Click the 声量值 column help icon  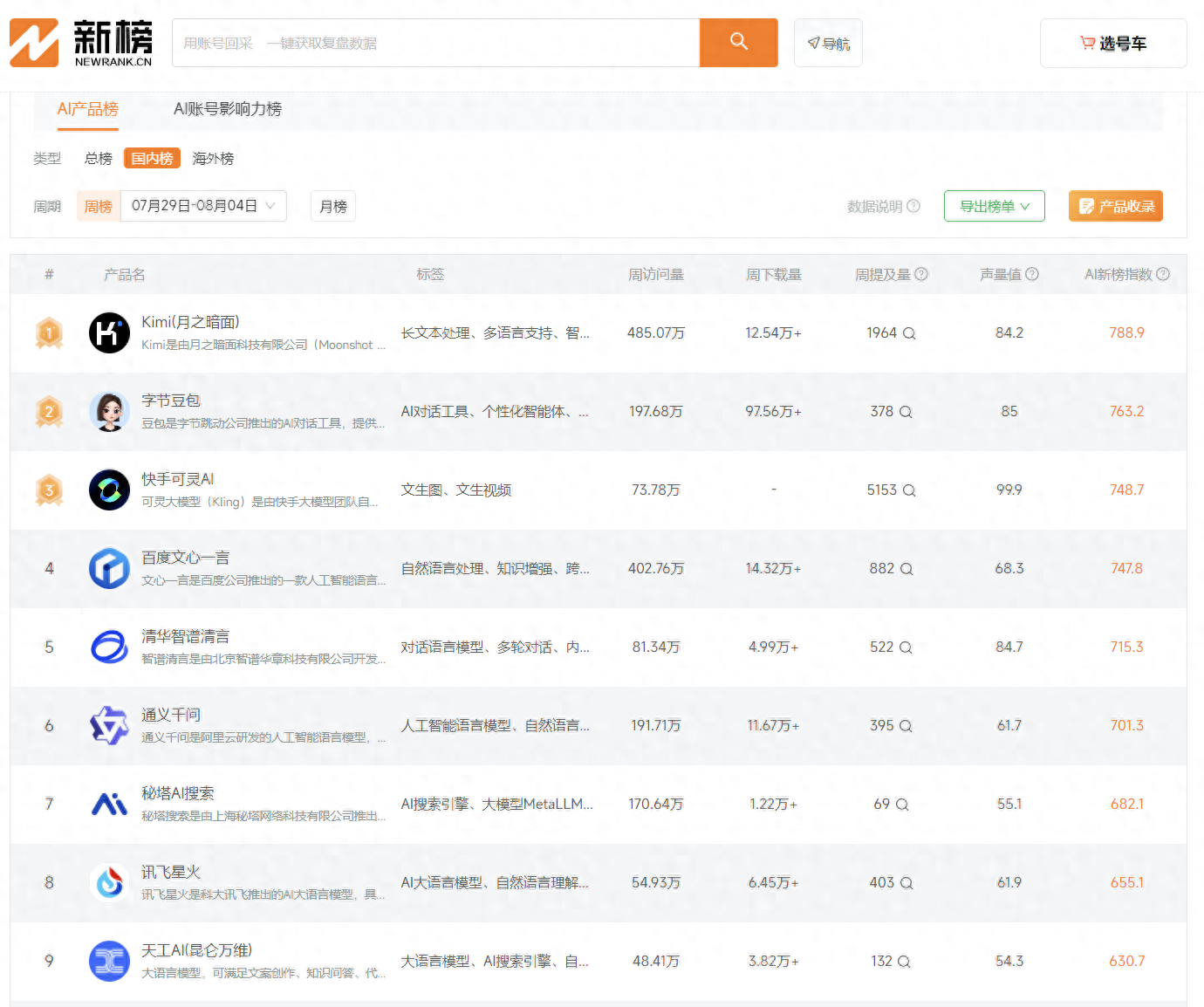coord(1032,274)
